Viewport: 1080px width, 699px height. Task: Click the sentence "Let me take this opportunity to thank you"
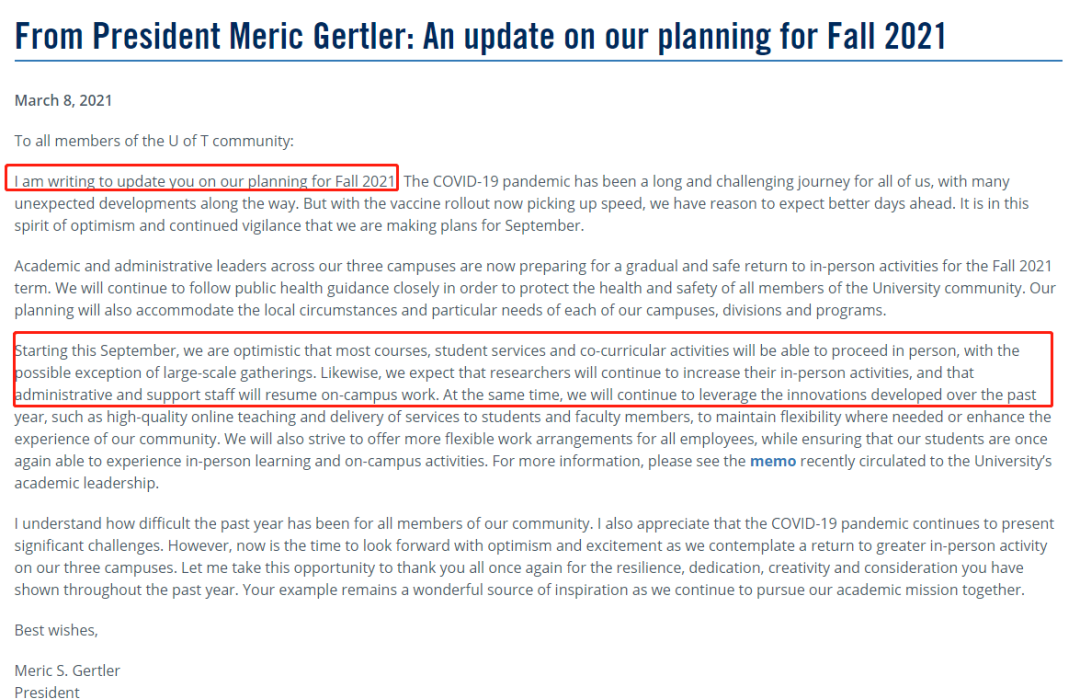[602, 567]
